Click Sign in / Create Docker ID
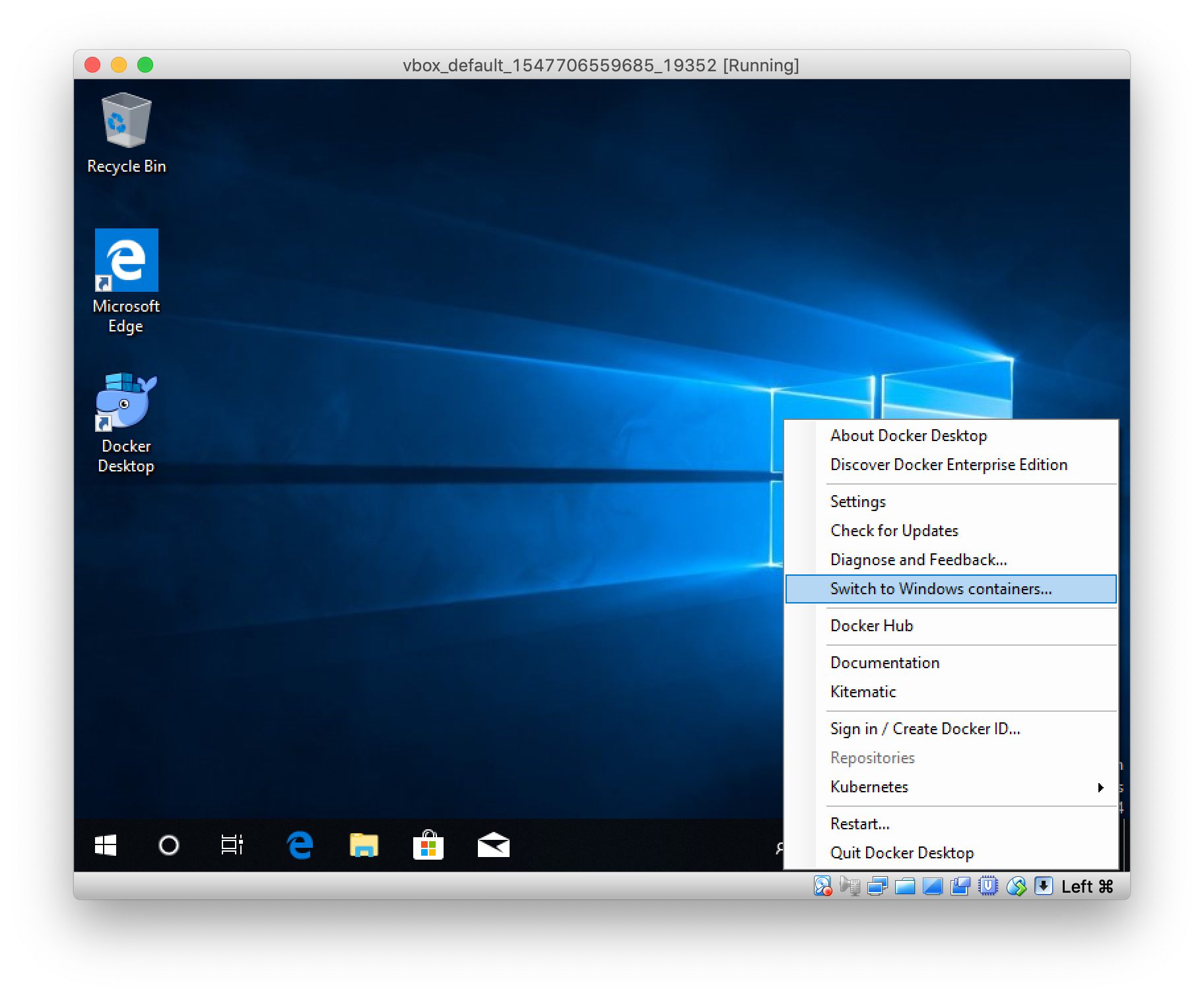Image resolution: width=1204 pixels, height=997 pixels. click(925, 729)
